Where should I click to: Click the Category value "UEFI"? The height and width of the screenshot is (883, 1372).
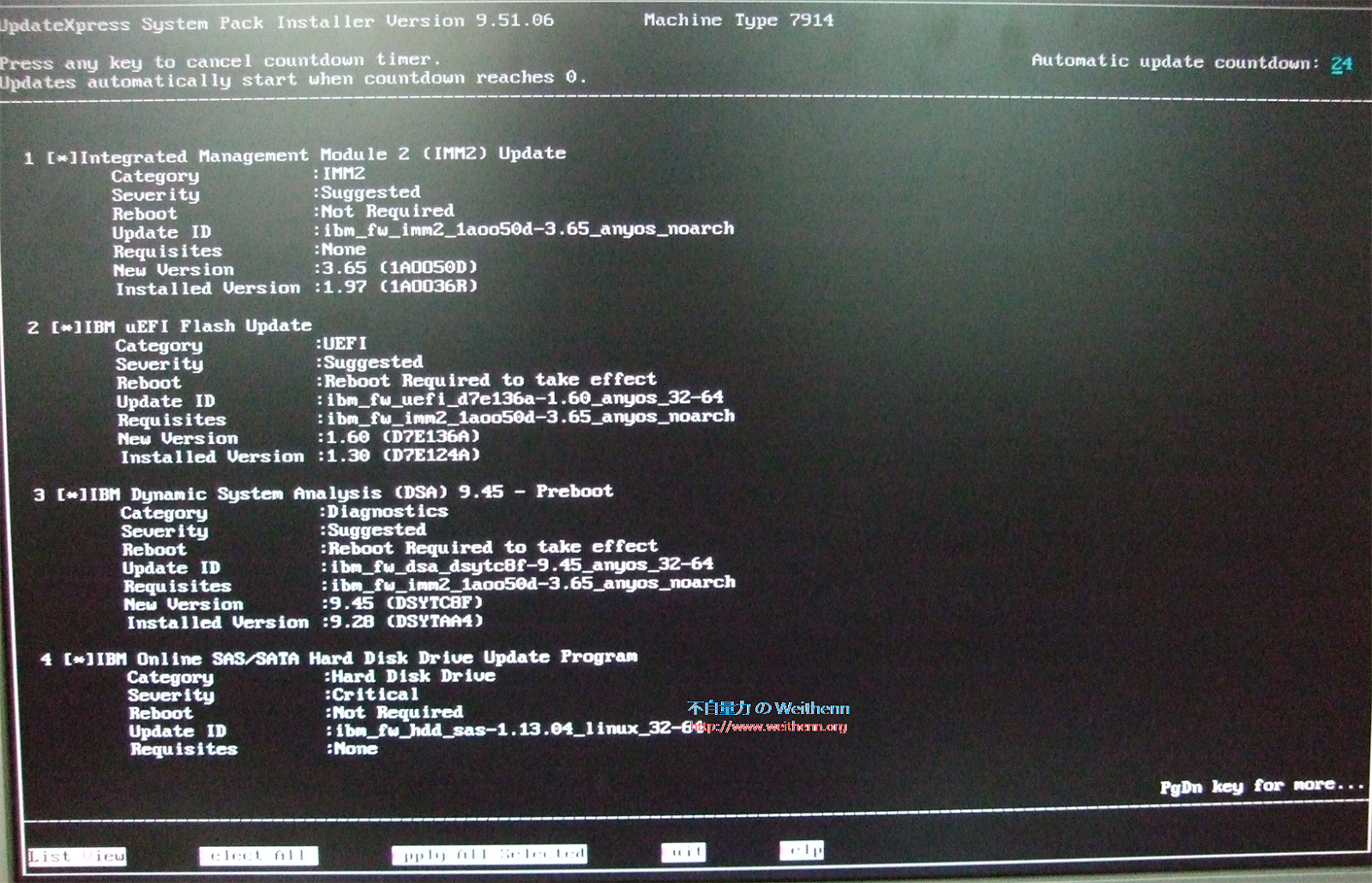pos(346,343)
